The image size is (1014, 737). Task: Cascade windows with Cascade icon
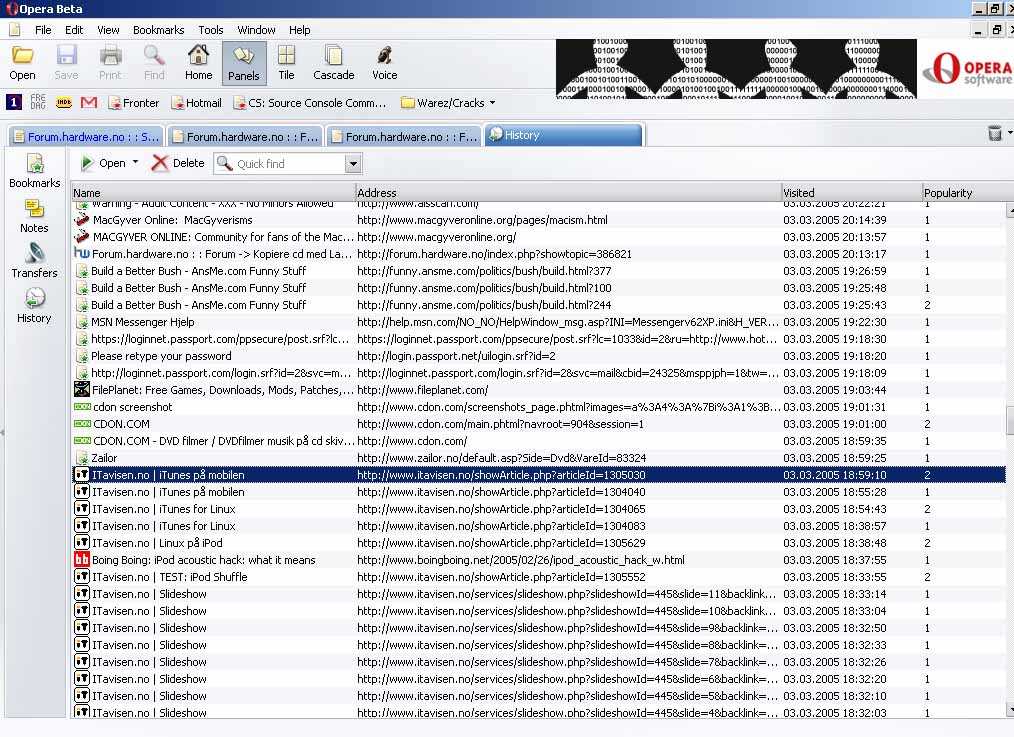[334, 63]
